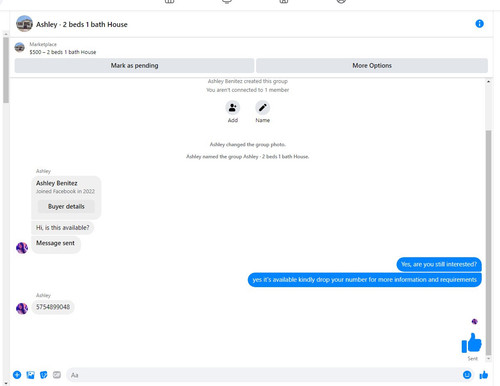Open Buyer details for Ashley Benitez
The width and height of the screenshot is (500, 386).
pyautogui.click(x=66, y=206)
